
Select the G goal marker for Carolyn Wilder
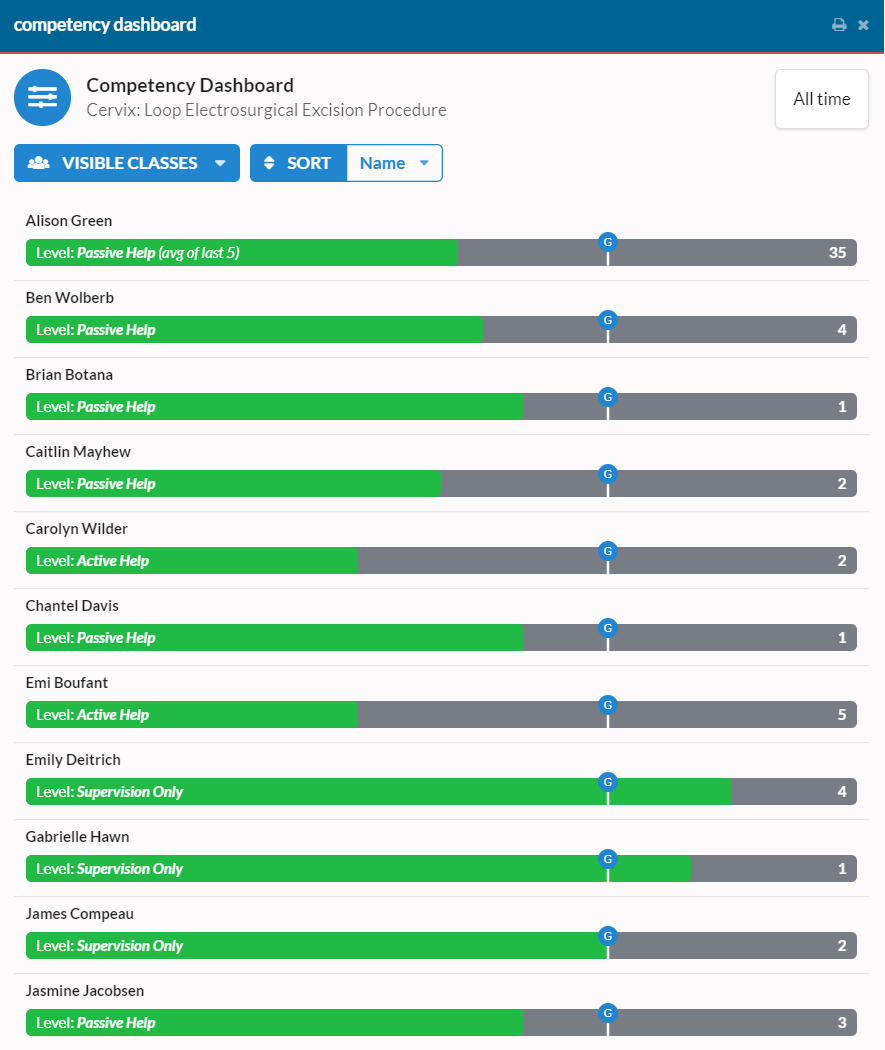pyautogui.click(x=608, y=551)
